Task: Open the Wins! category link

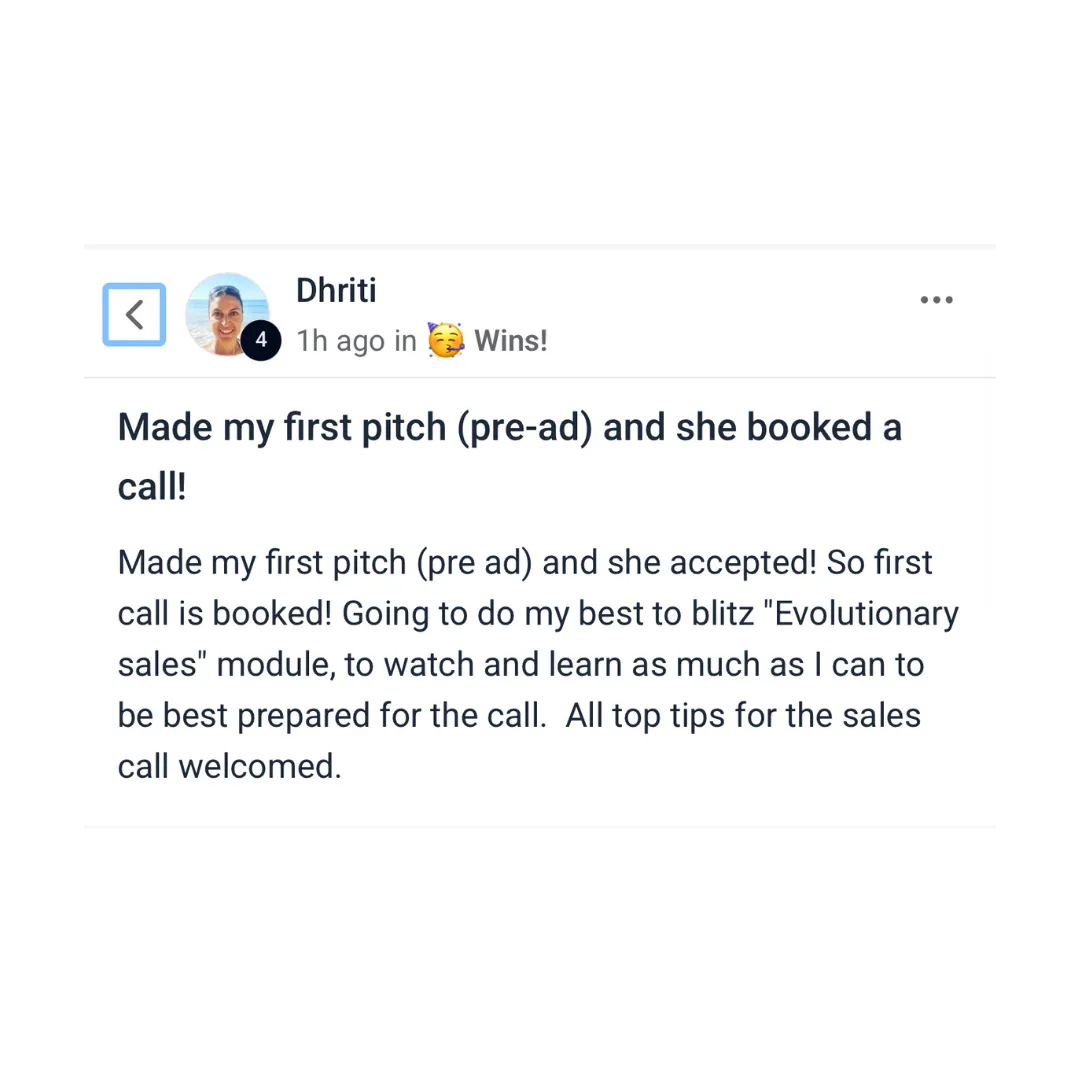Action: pos(510,340)
